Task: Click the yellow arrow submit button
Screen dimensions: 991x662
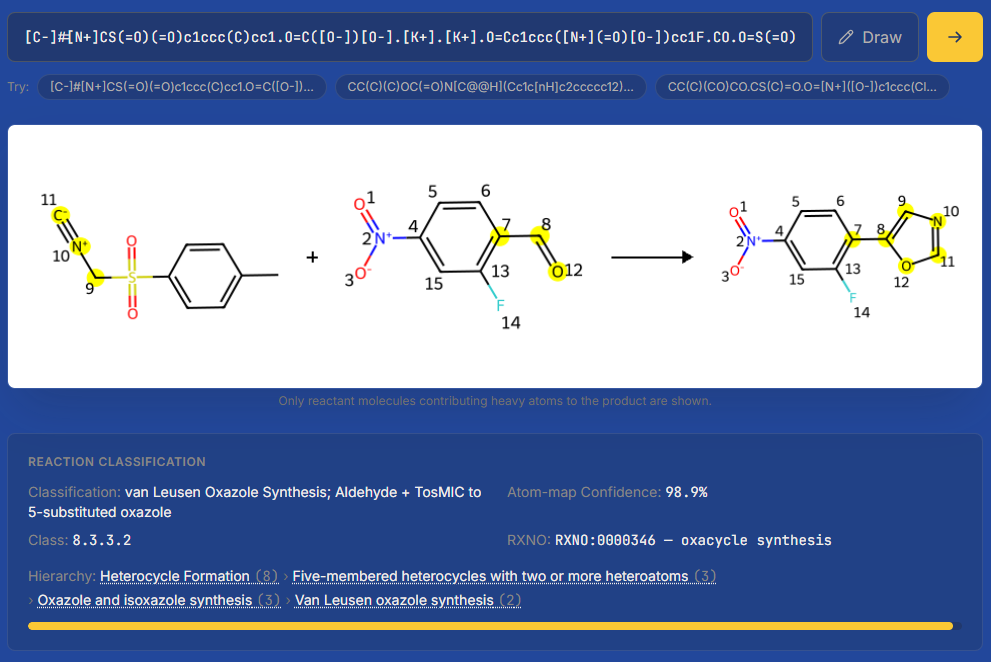Action: (x=954, y=37)
